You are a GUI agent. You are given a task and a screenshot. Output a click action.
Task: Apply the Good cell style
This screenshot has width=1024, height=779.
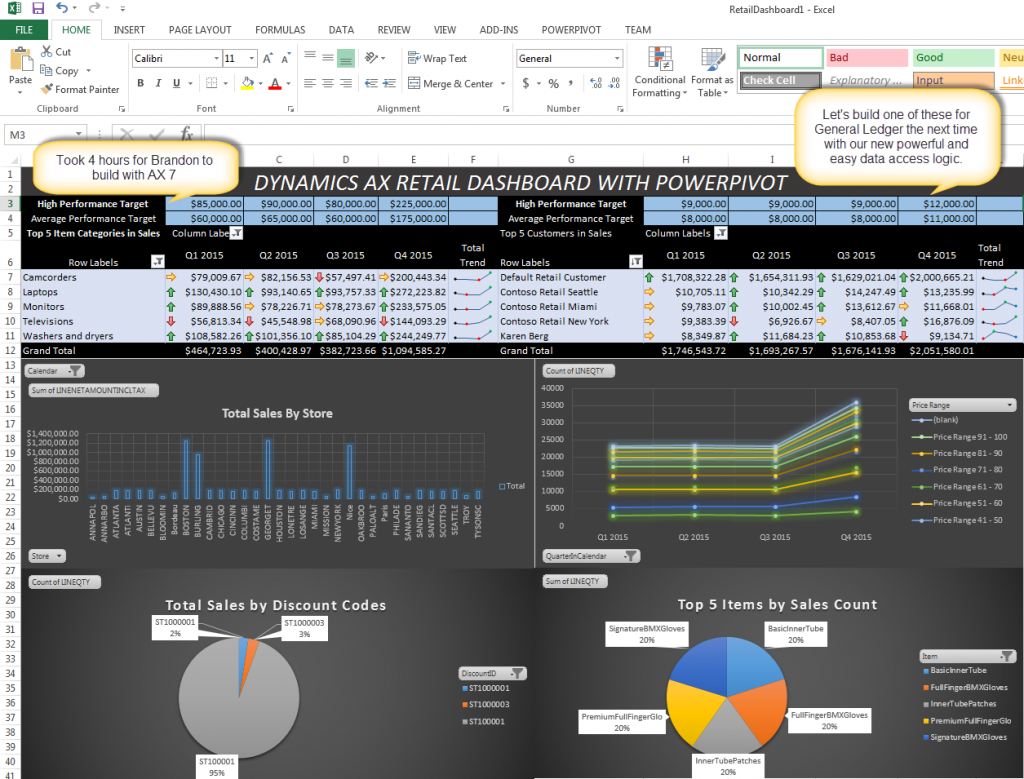point(953,57)
